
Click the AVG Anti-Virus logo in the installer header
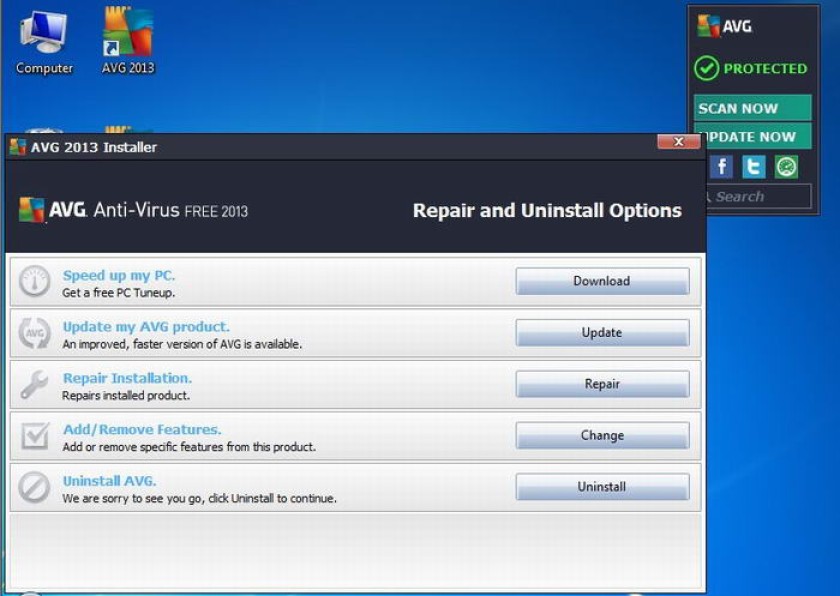133,210
